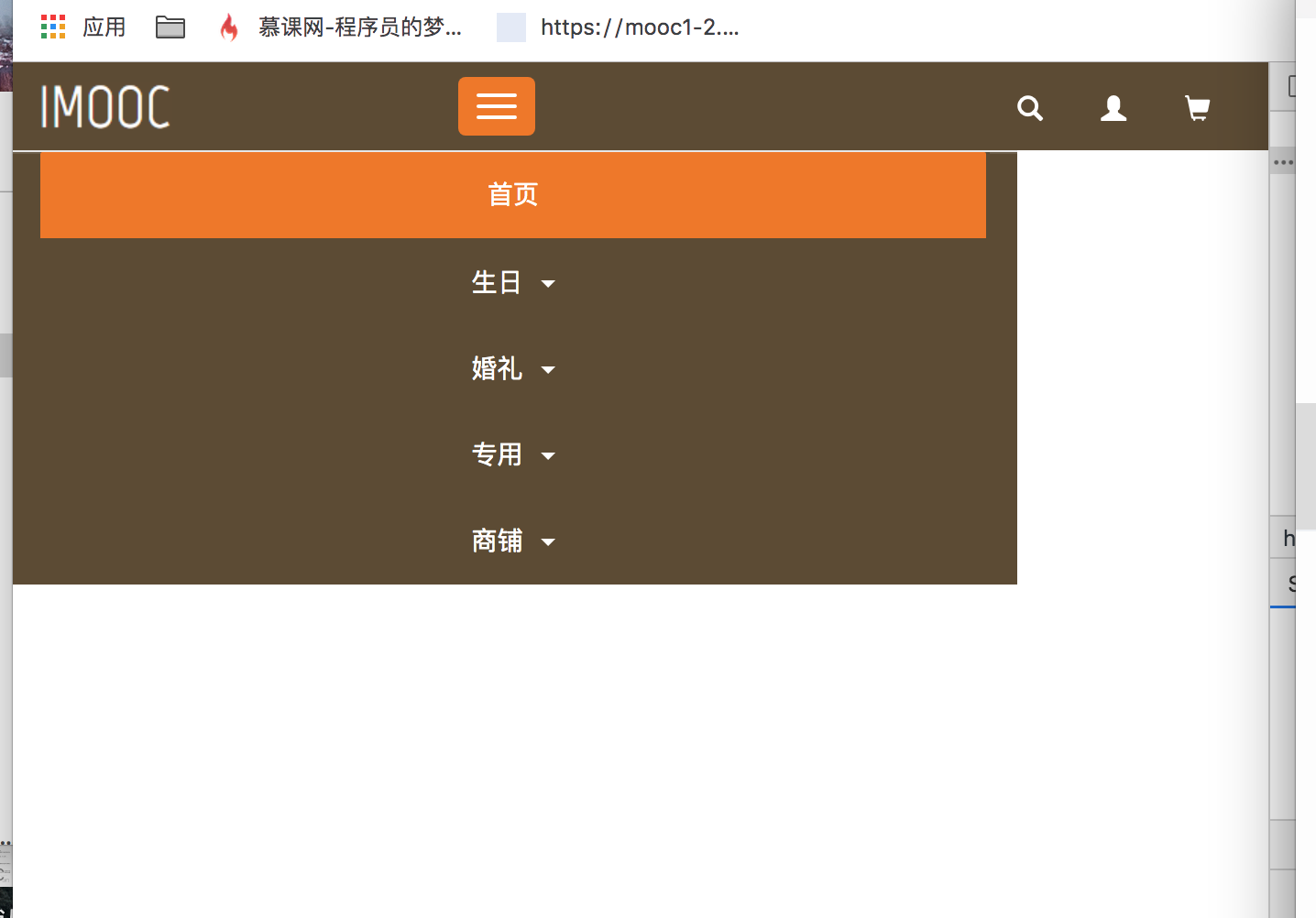Select the 首页 navigation item
Viewport: 1316px width, 918px height.
(x=512, y=194)
